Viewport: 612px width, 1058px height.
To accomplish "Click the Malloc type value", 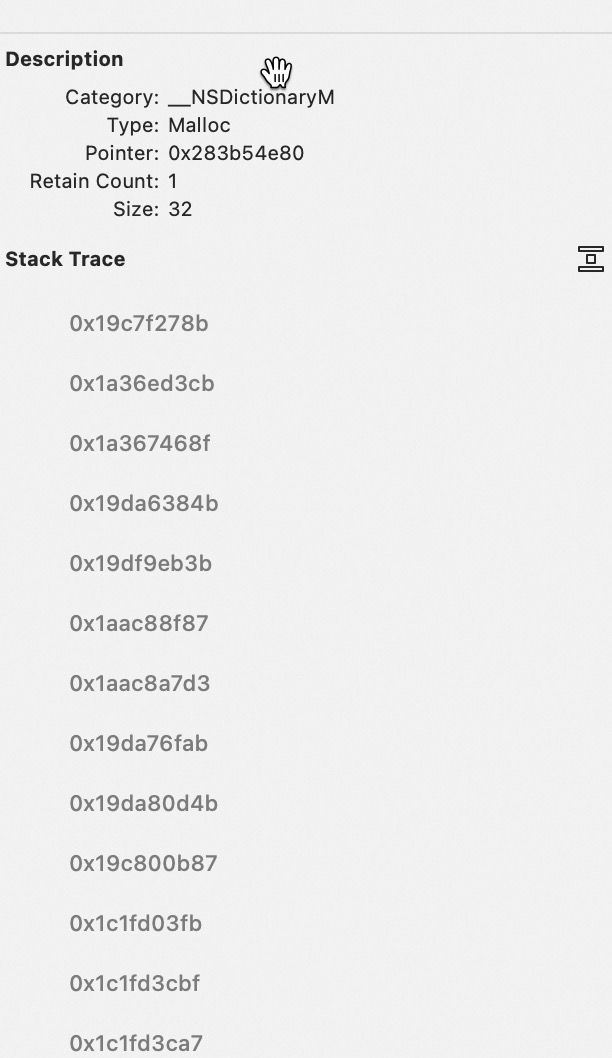I will [199, 125].
